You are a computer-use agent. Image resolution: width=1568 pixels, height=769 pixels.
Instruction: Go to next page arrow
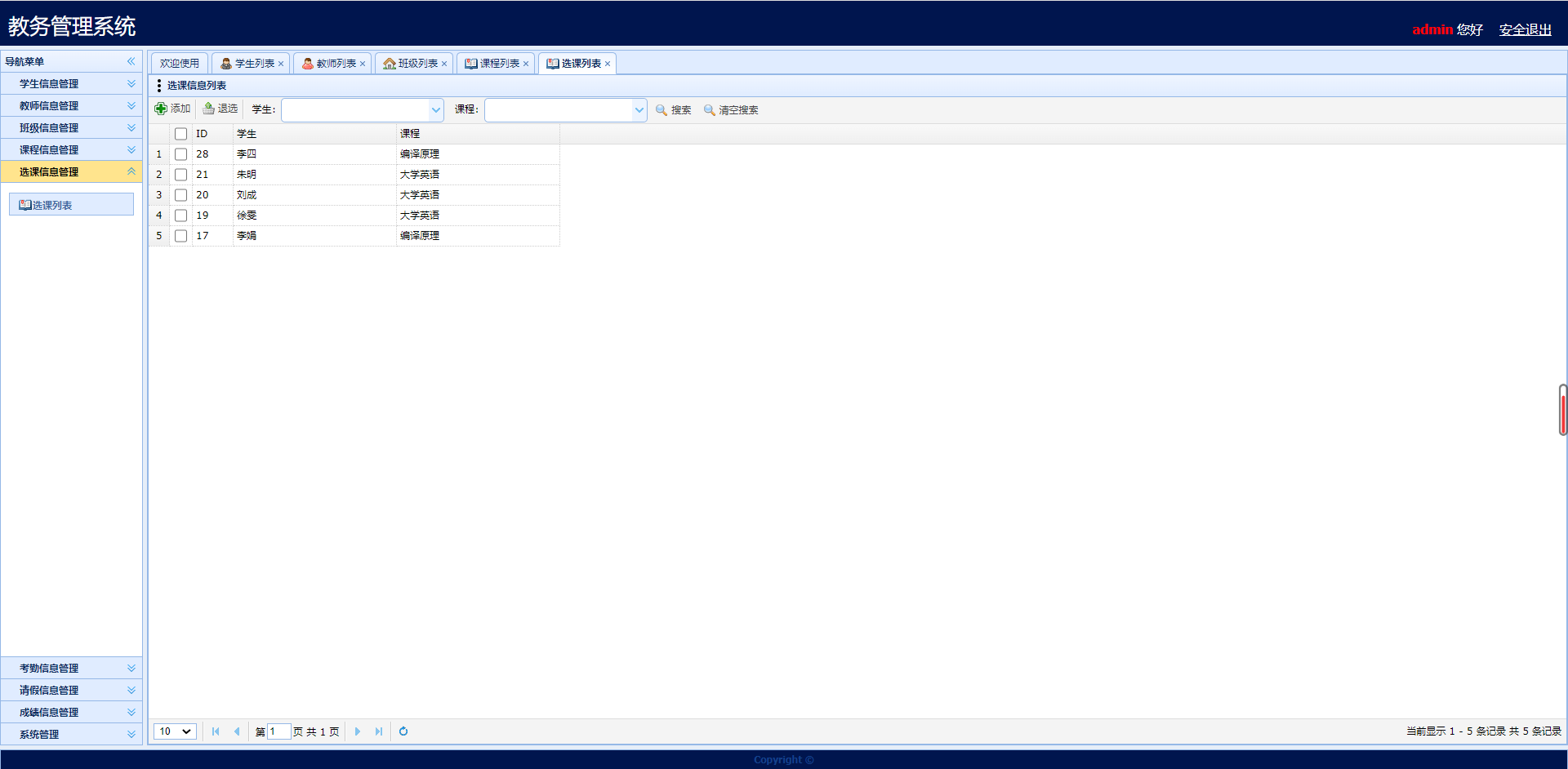coord(358,731)
